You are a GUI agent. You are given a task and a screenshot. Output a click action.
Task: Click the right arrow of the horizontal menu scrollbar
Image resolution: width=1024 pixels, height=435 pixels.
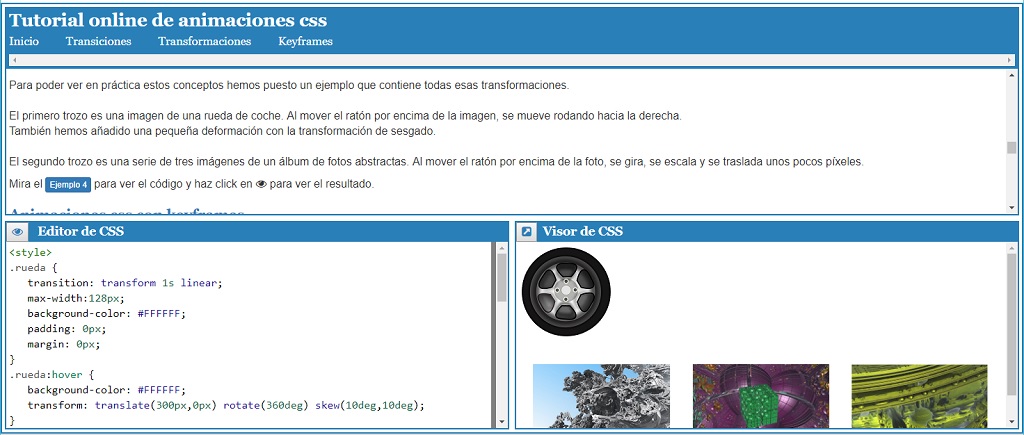[1010, 60]
